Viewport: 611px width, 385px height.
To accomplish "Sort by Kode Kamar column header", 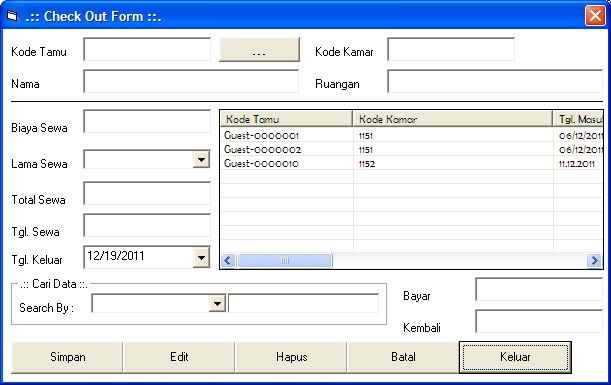I will [x=453, y=119].
